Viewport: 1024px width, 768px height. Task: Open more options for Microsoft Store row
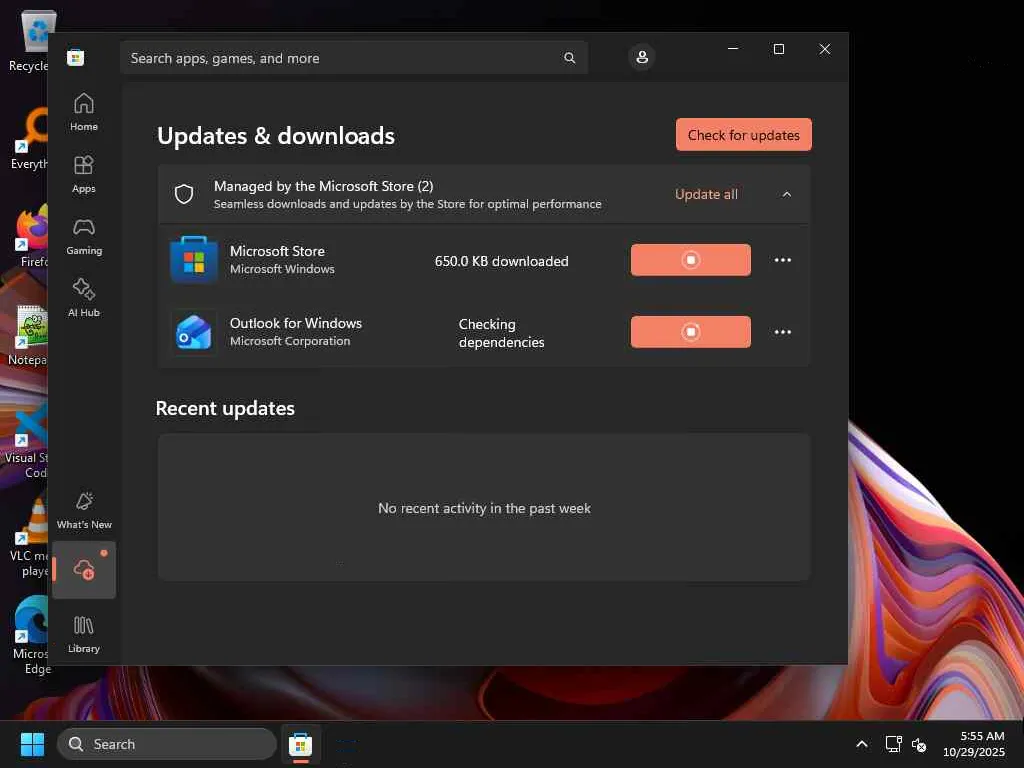(x=782, y=260)
